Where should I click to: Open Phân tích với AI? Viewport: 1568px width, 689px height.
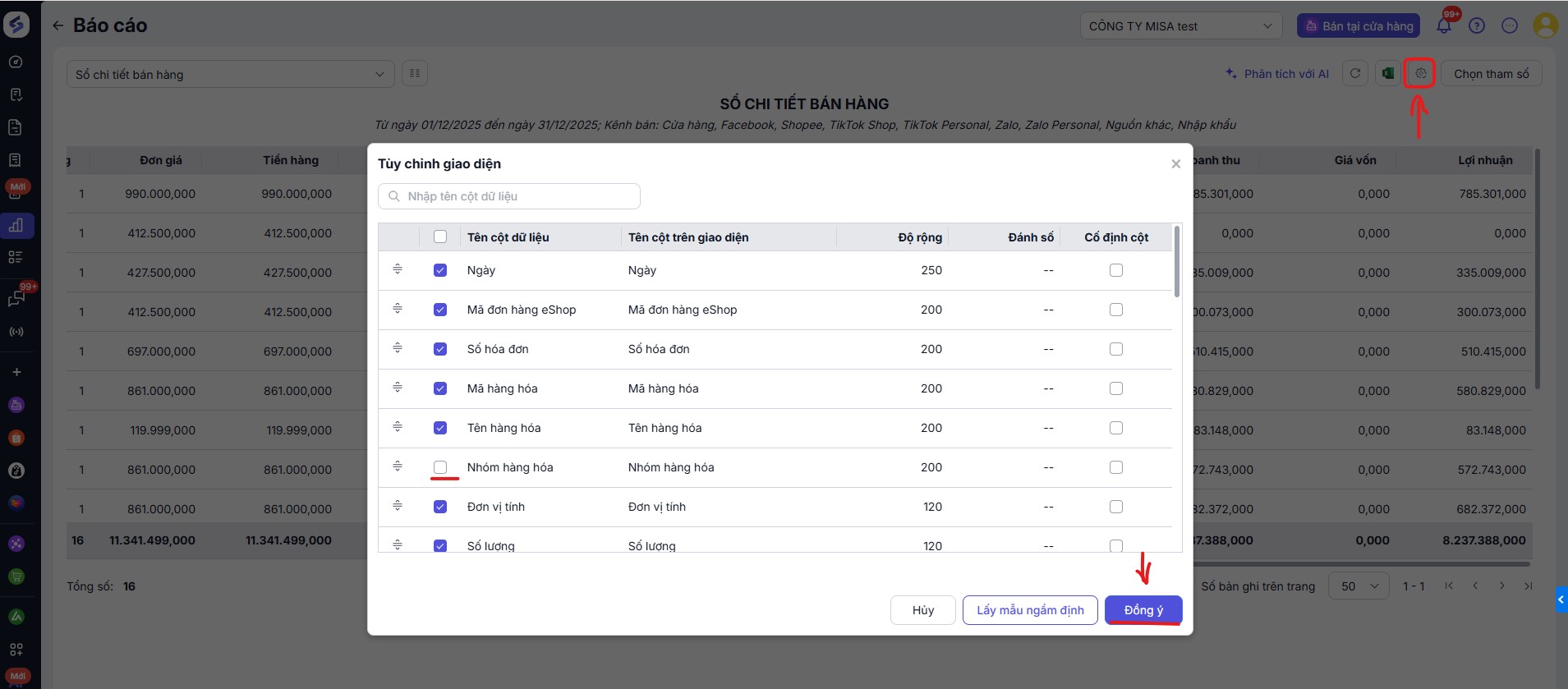coord(1277,74)
